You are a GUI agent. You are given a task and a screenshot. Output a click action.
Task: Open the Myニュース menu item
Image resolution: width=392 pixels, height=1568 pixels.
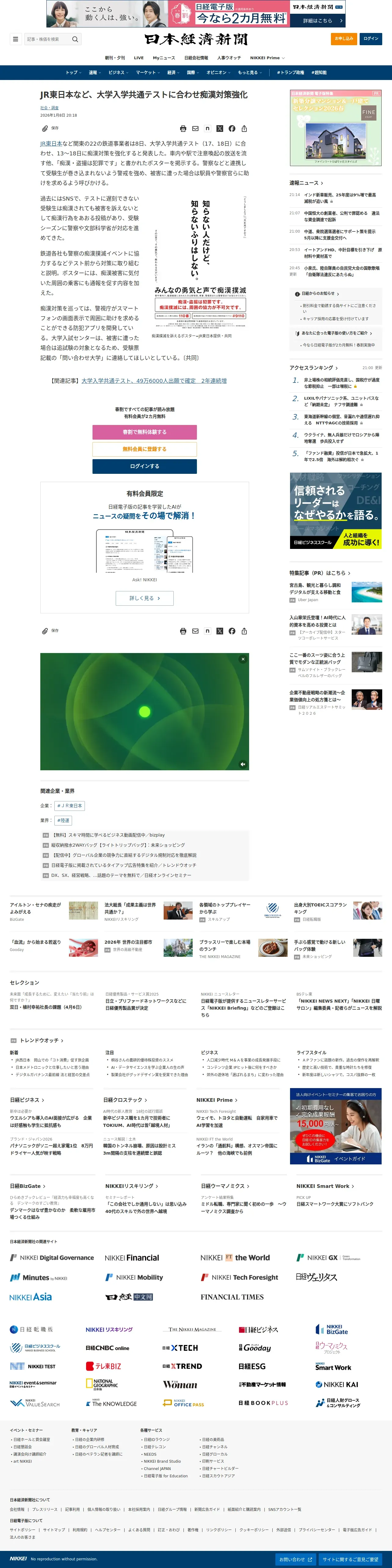click(164, 58)
